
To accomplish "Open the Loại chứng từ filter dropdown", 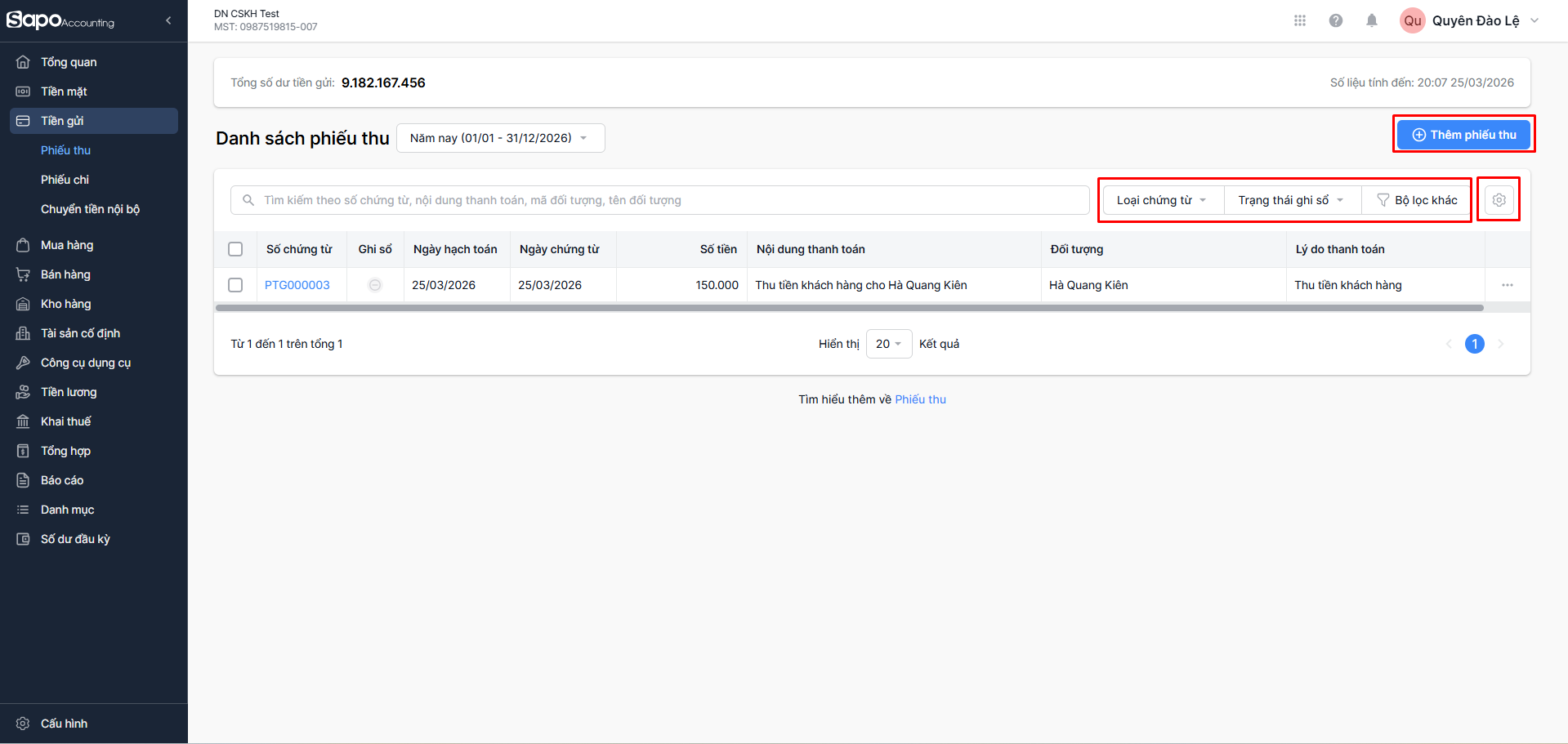I will (1162, 200).
